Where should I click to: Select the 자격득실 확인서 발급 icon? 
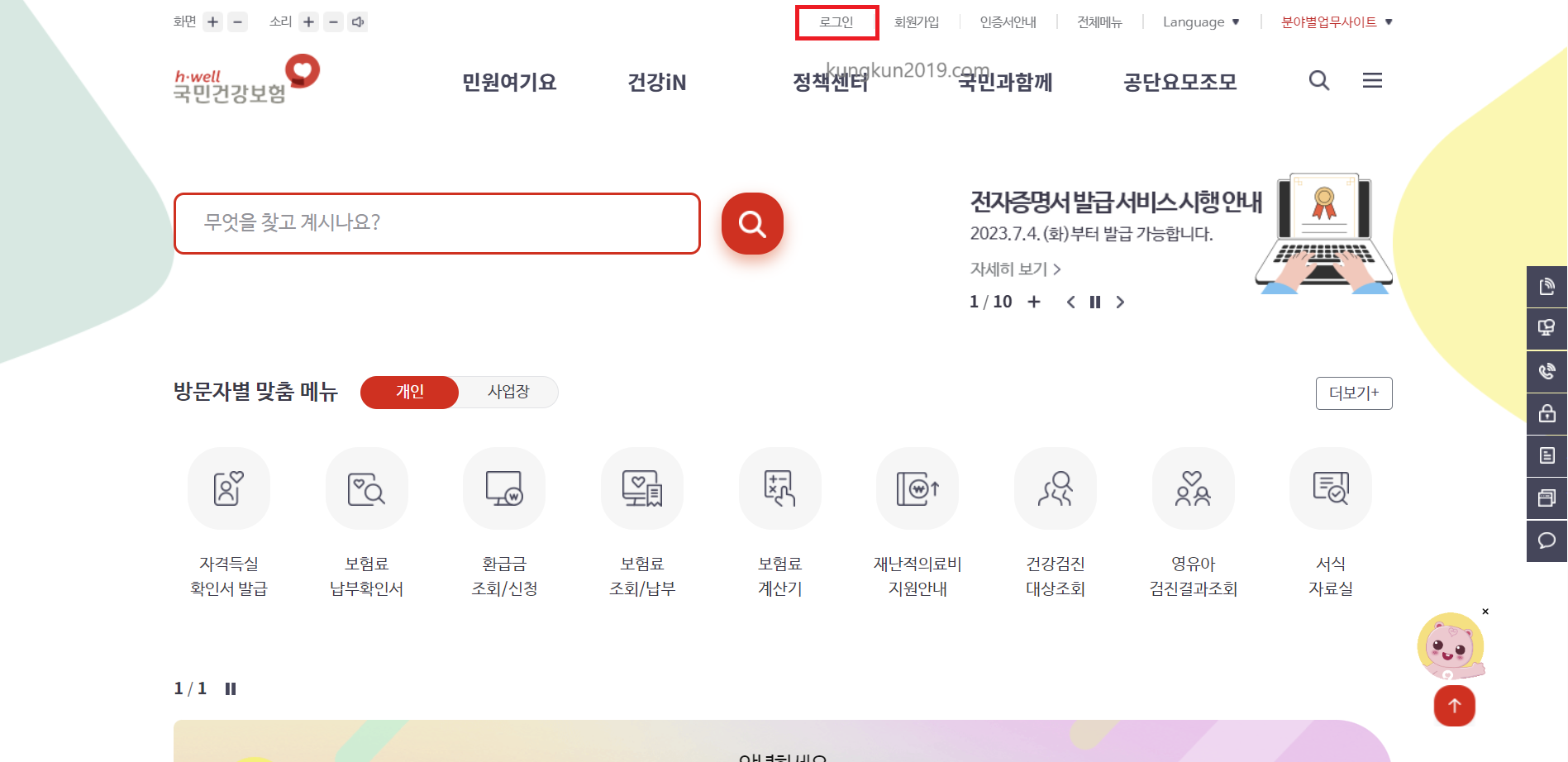point(228,488)
